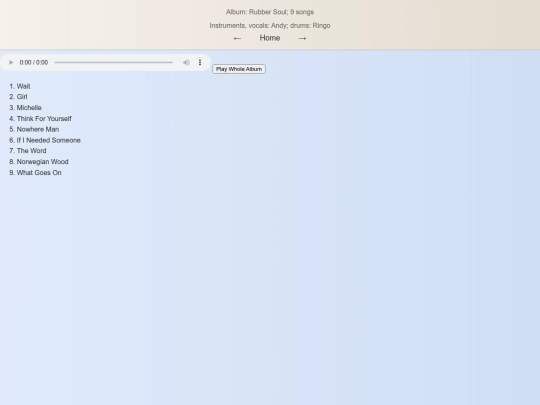Click the 0:00 / 0:00 time display
This screenshot has width=540, height=405.
tap(34, 62)
